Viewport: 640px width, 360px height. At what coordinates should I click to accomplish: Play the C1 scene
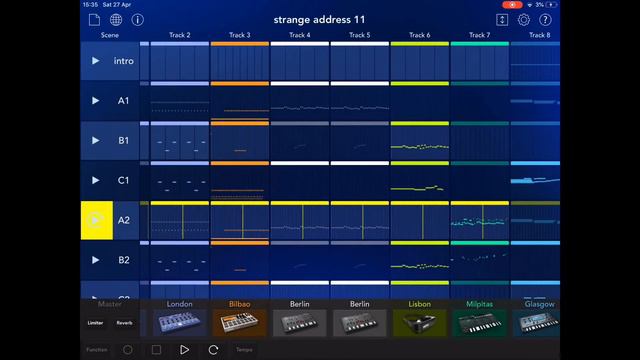coord(96,180)
